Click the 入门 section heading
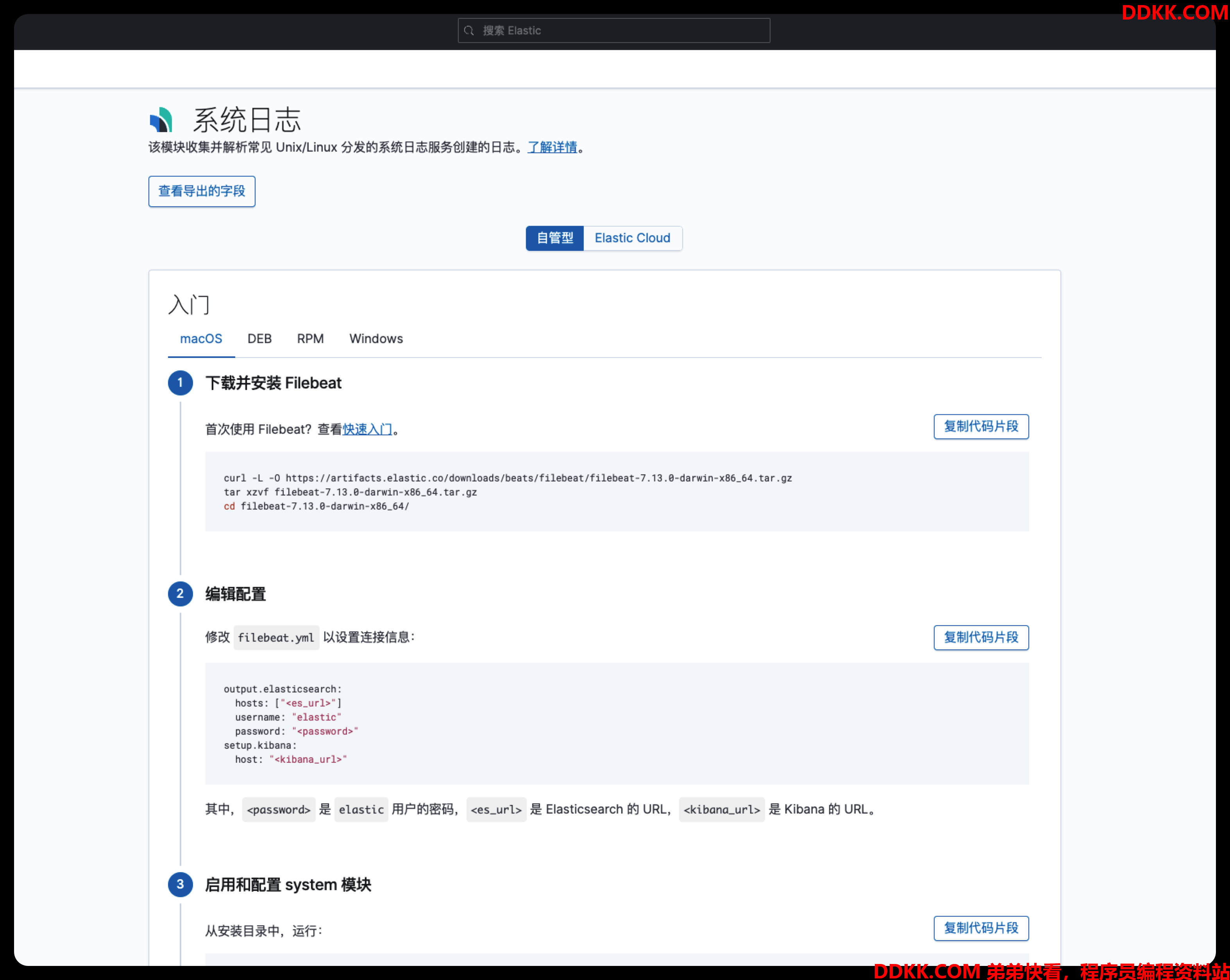1230x980 pixels. coord(190,305)
